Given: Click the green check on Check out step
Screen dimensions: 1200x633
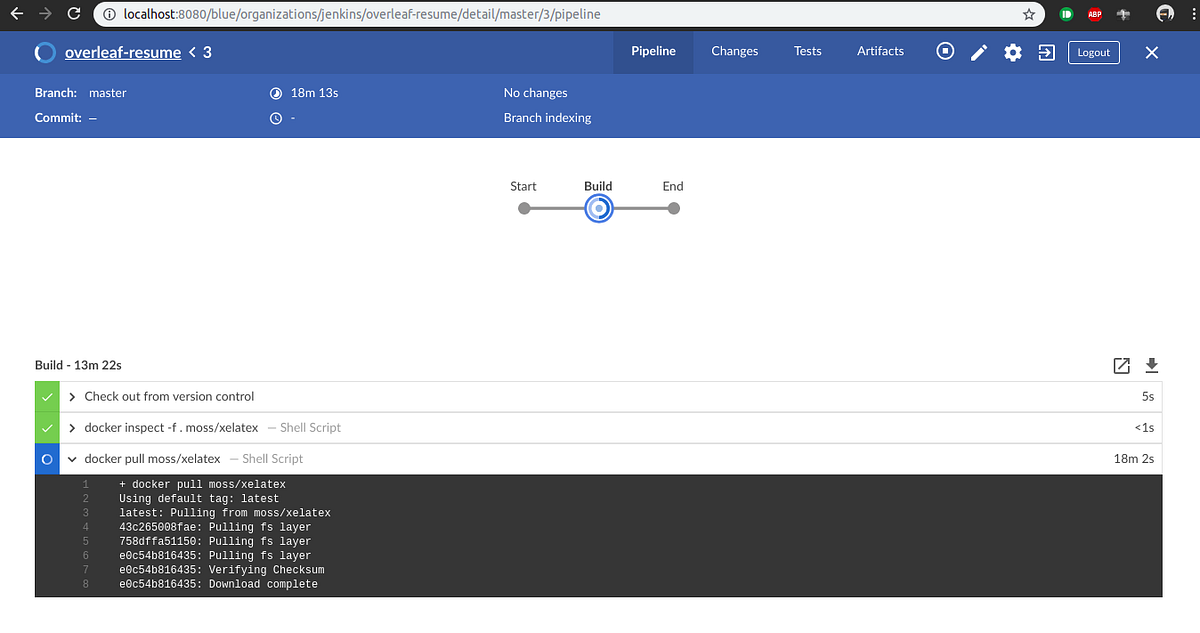Looking at the screenshot, I should (47, 397).
